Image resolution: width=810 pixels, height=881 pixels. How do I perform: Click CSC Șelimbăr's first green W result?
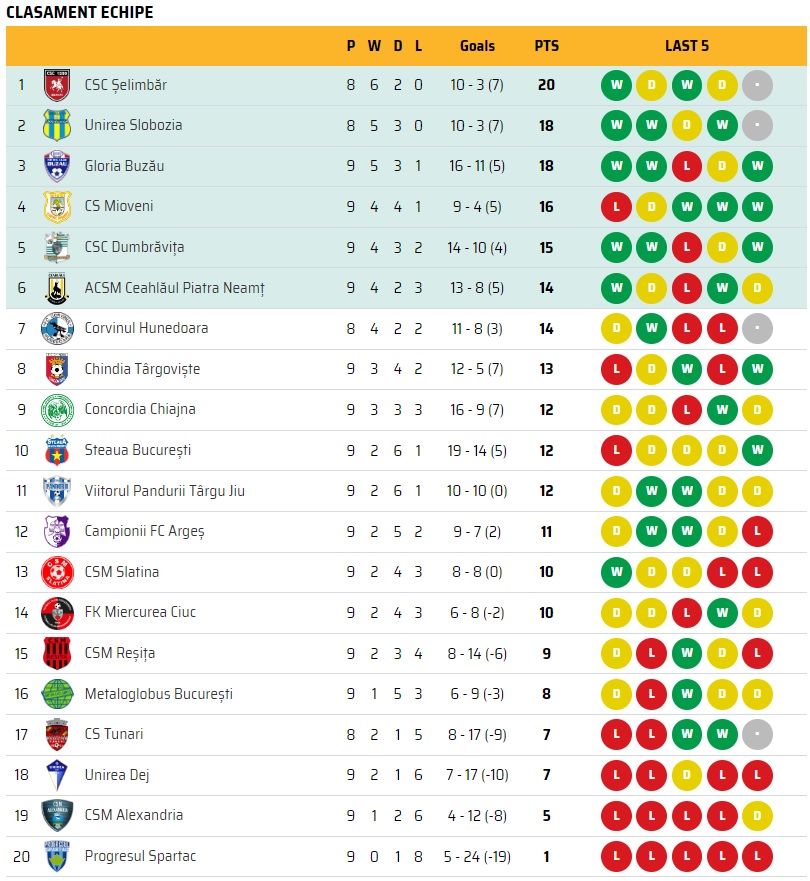[x=616, y=85]
